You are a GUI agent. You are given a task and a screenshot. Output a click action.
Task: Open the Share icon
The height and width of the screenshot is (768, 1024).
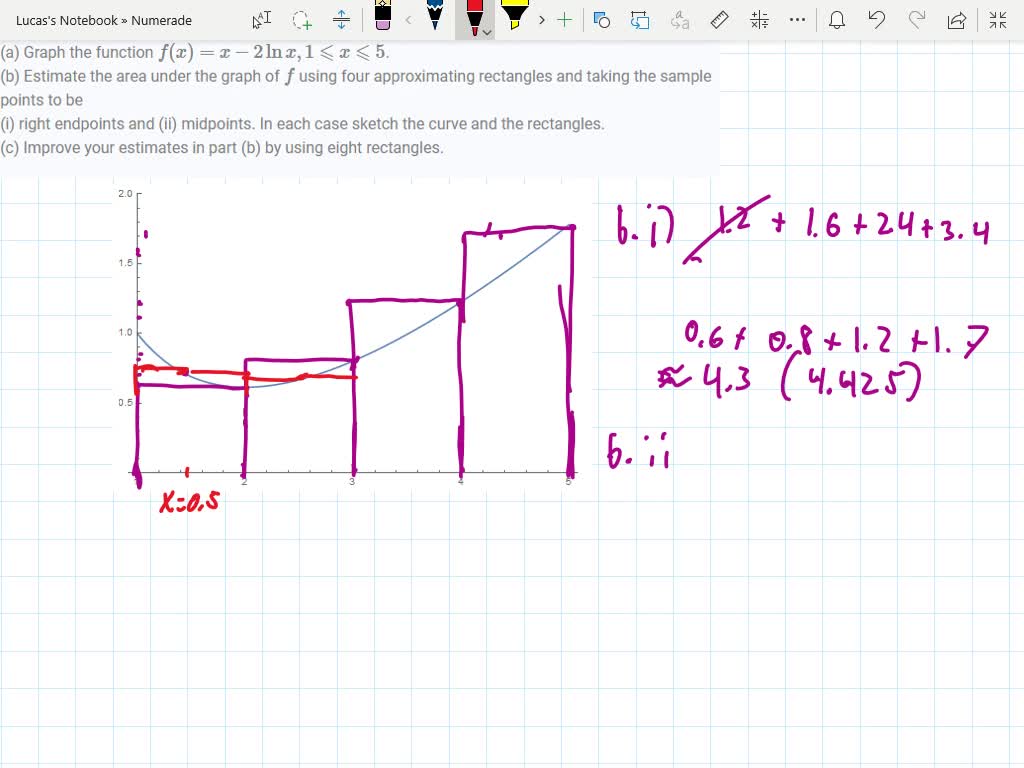coord(957,20)
